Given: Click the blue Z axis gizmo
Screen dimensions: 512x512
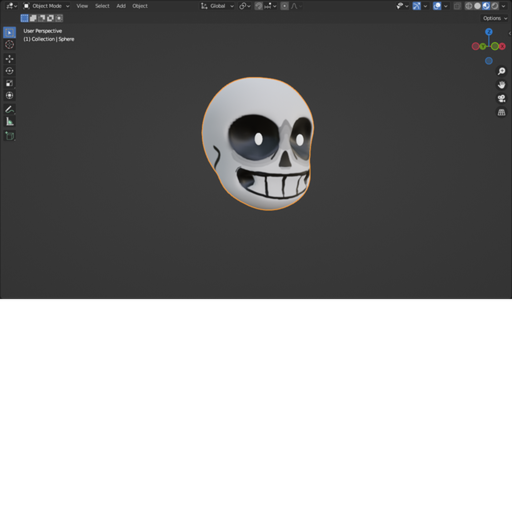Looking at the screenshot, I should [x=489, y=32].
